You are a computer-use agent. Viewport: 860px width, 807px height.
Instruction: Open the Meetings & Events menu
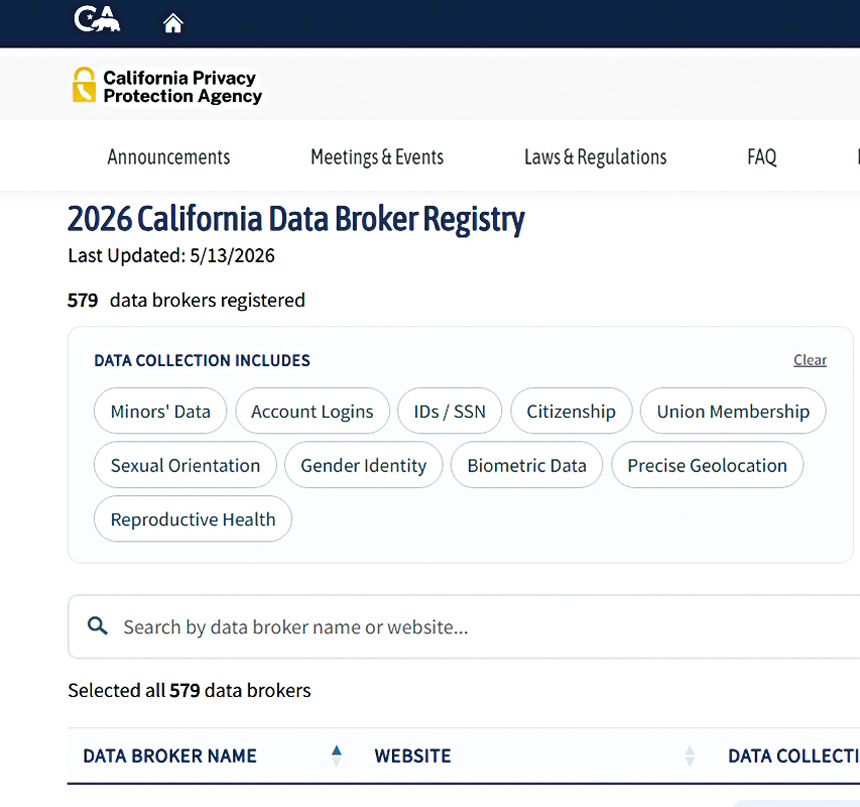(377, 157)
